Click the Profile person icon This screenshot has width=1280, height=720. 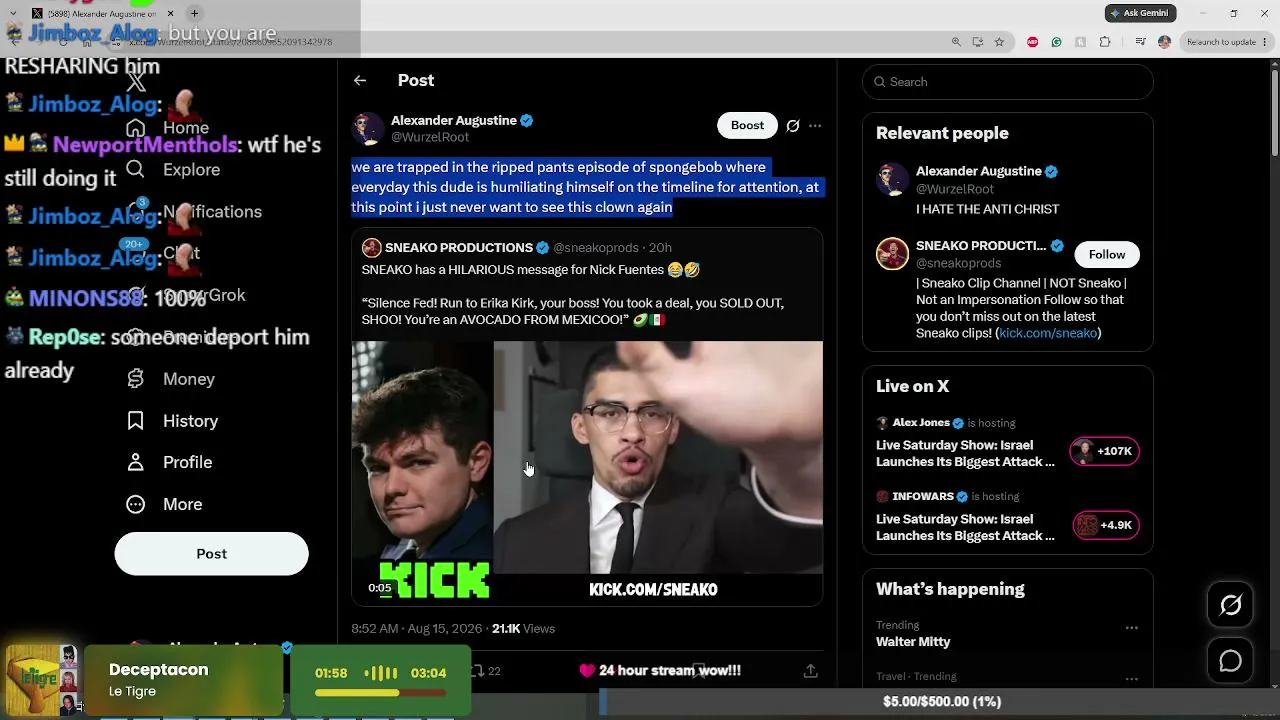(x=135, y=462)
